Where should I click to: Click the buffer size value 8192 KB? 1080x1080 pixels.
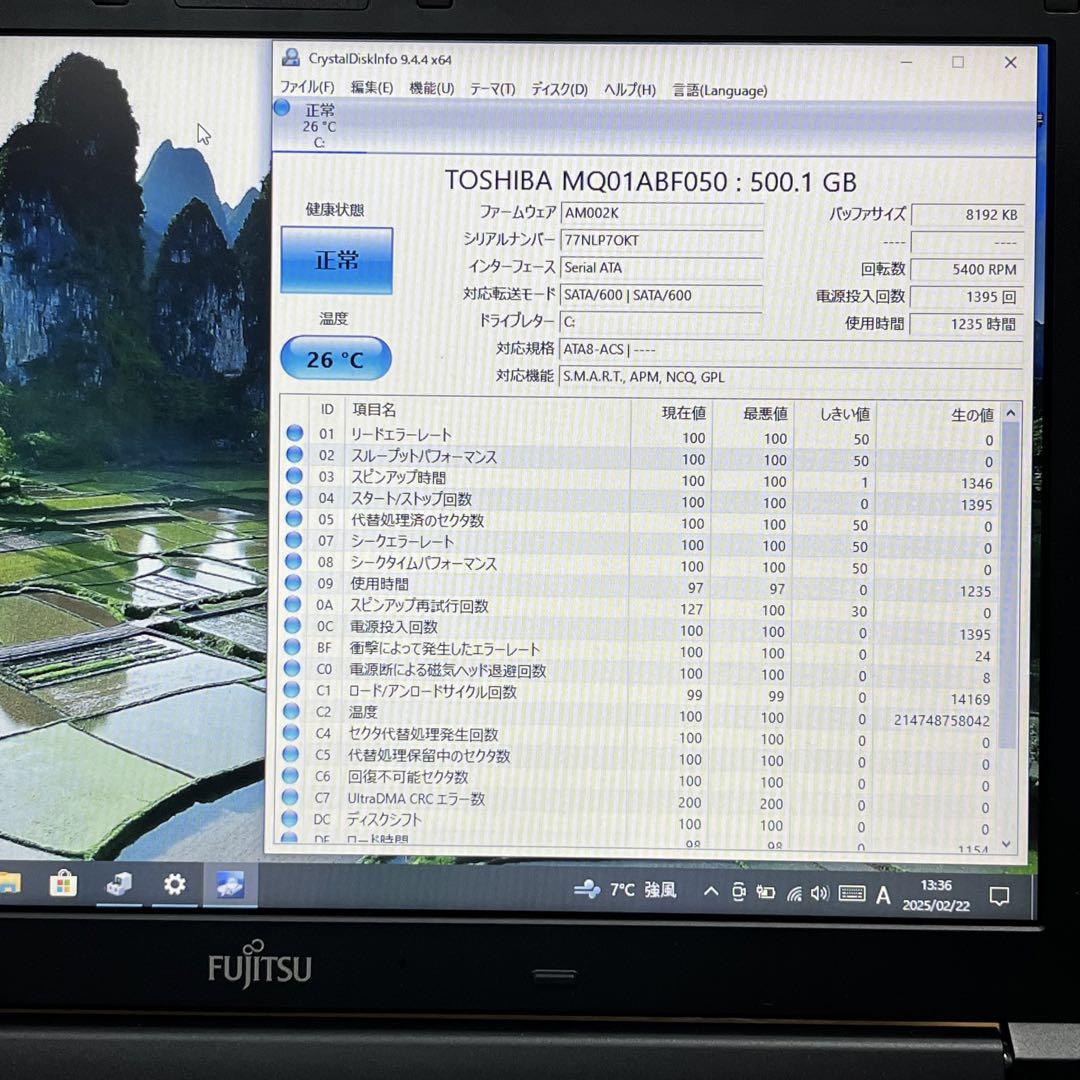[967, 215]
